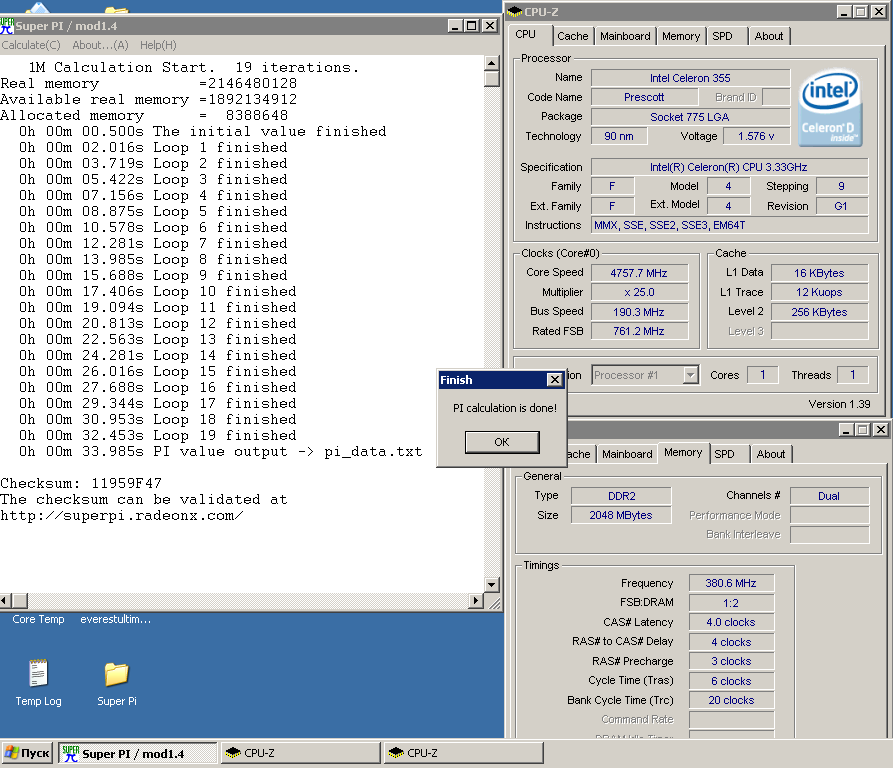
Task: Minimize the top CPU-Z window
Action: coord(844,11)
